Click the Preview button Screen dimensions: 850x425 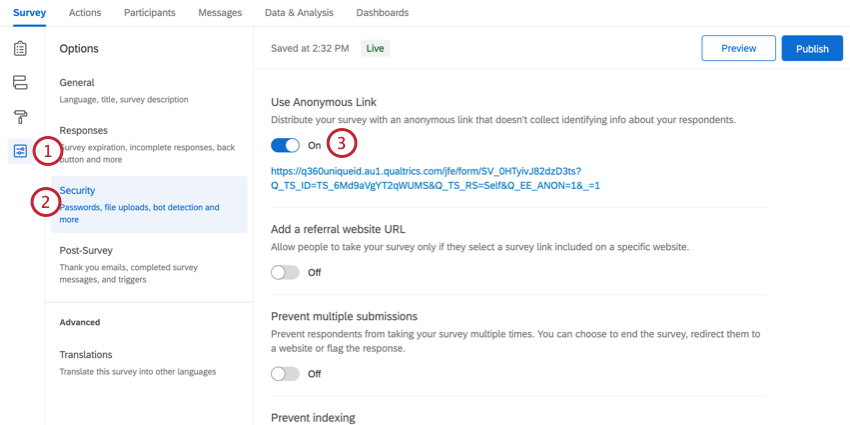738,48
